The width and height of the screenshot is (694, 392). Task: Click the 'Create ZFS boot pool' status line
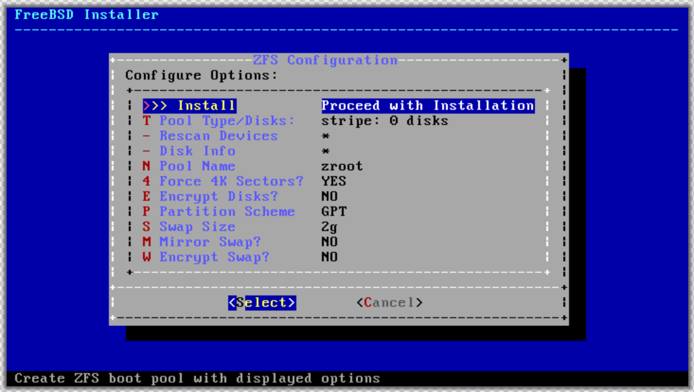click(197, 378)
